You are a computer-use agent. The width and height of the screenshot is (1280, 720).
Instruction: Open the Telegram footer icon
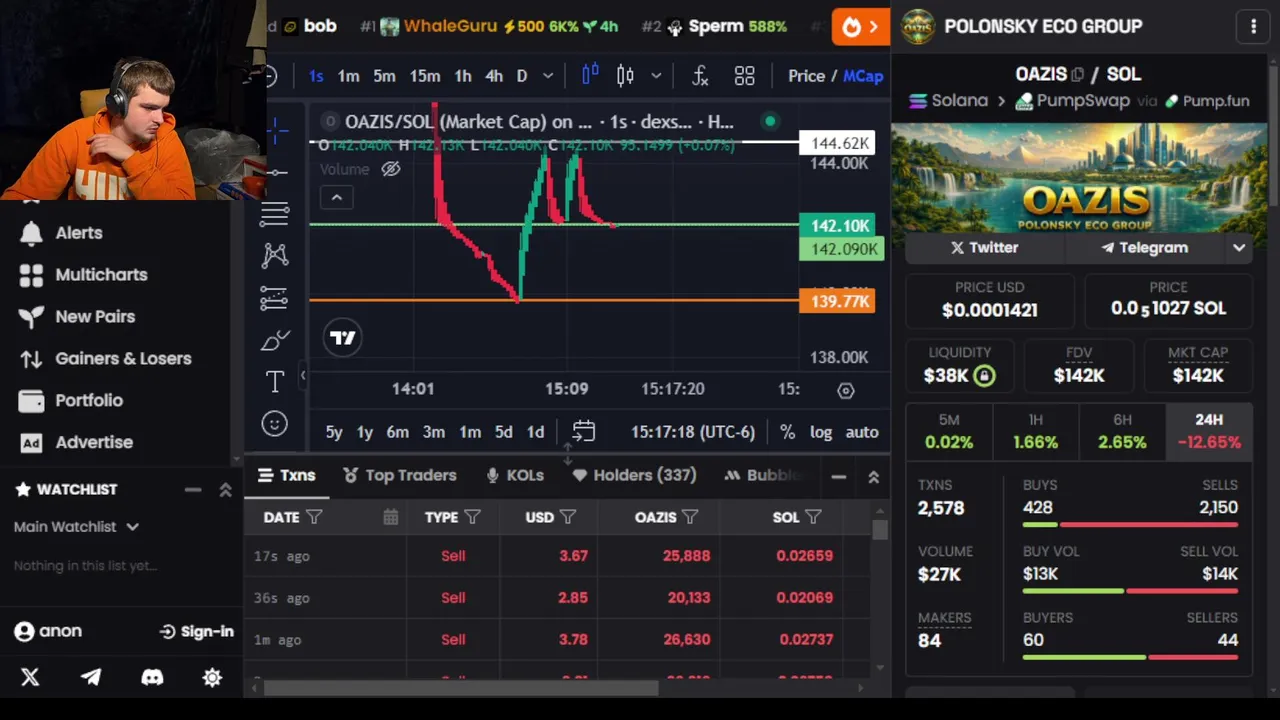tap(91, 677)
